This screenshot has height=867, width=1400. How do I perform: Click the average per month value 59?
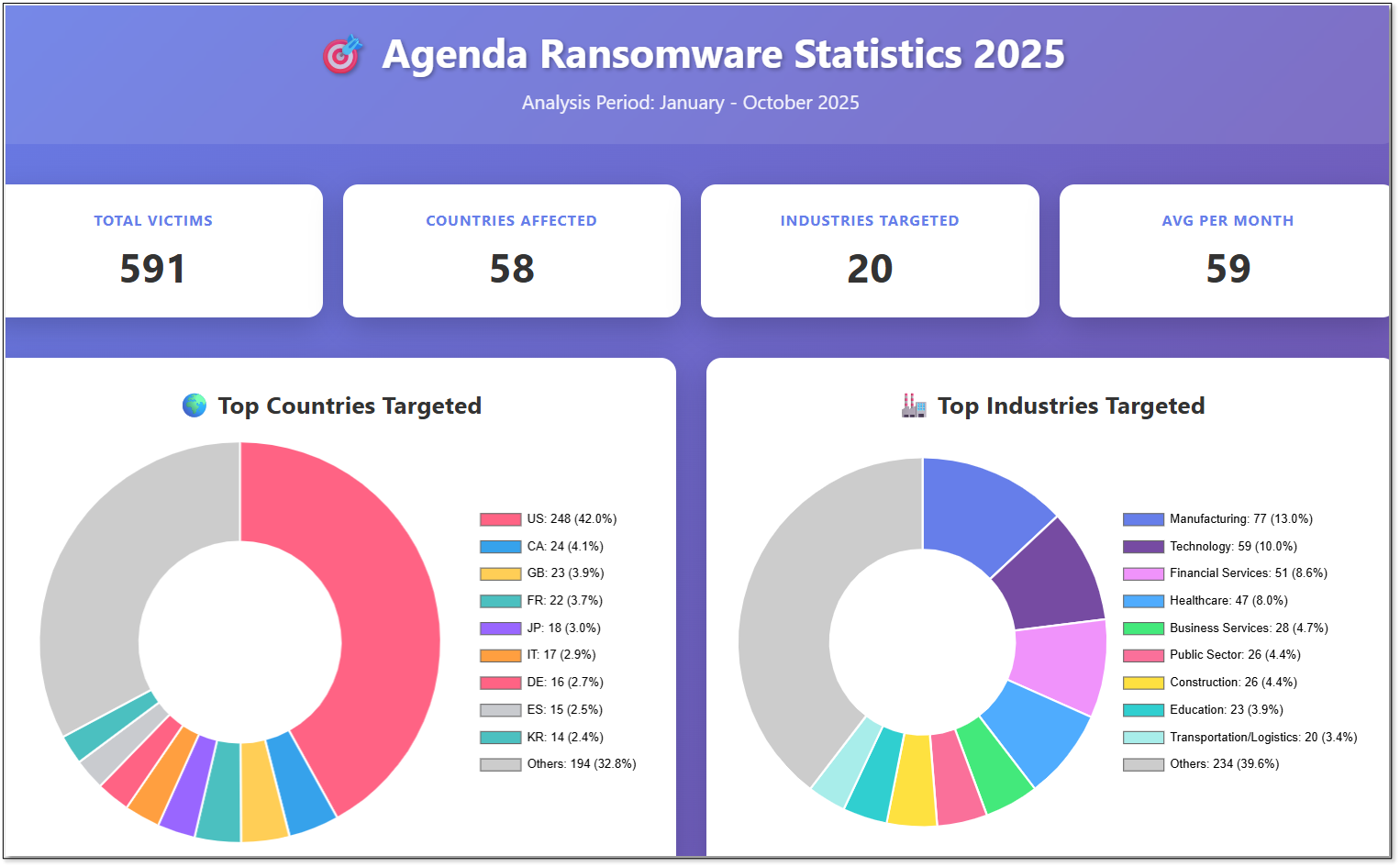tap(1228, 269)
